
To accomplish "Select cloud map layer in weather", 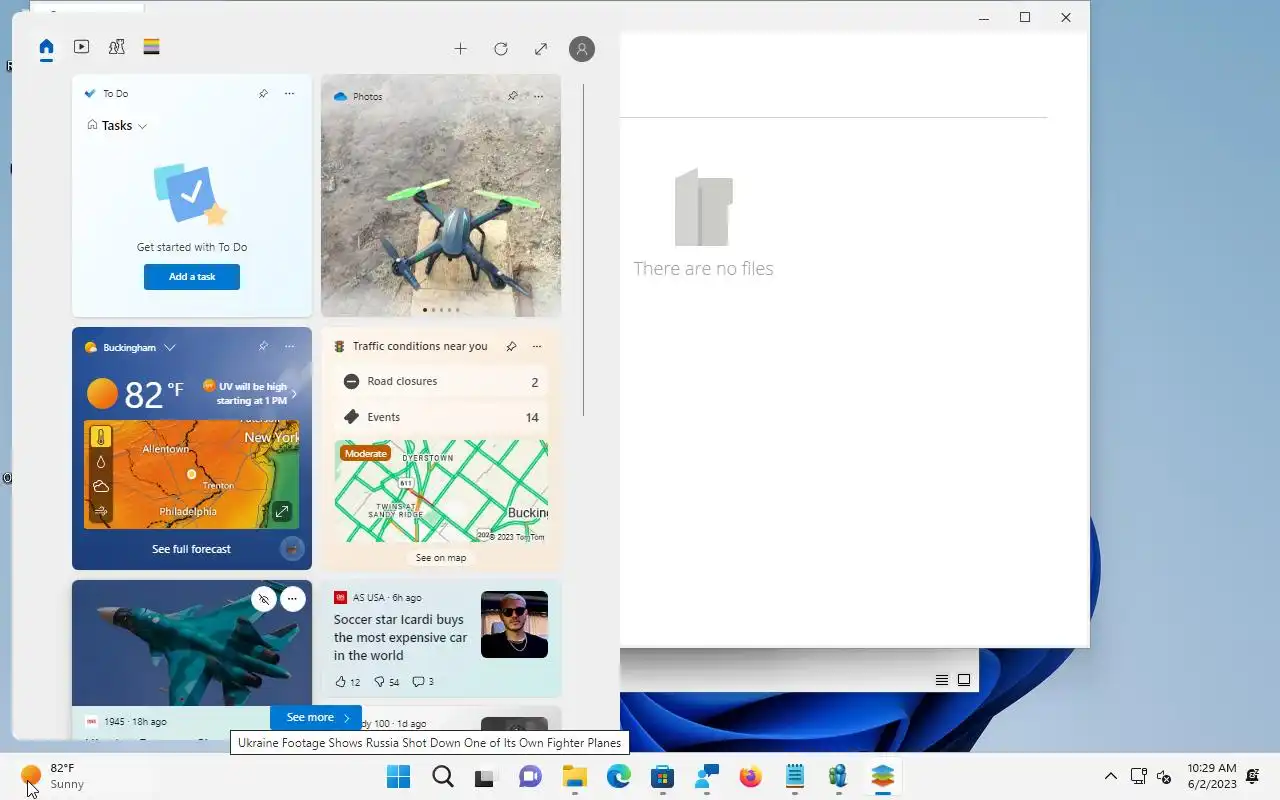I will click(x=101, y=487).
